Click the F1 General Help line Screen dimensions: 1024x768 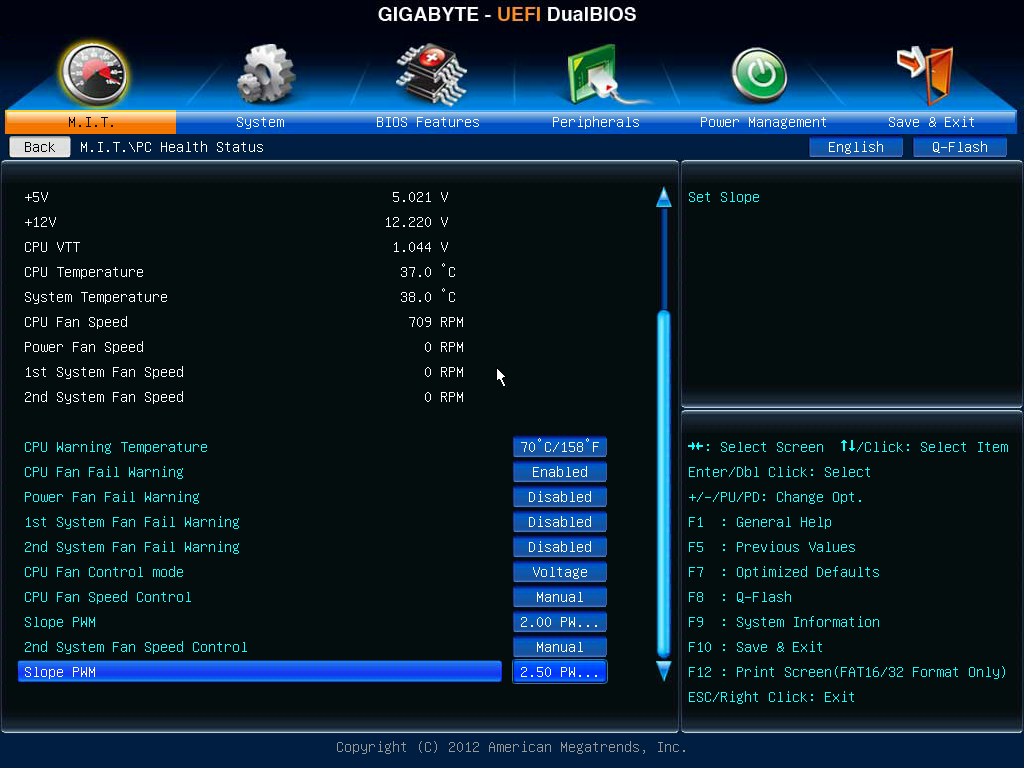point(760,522)
